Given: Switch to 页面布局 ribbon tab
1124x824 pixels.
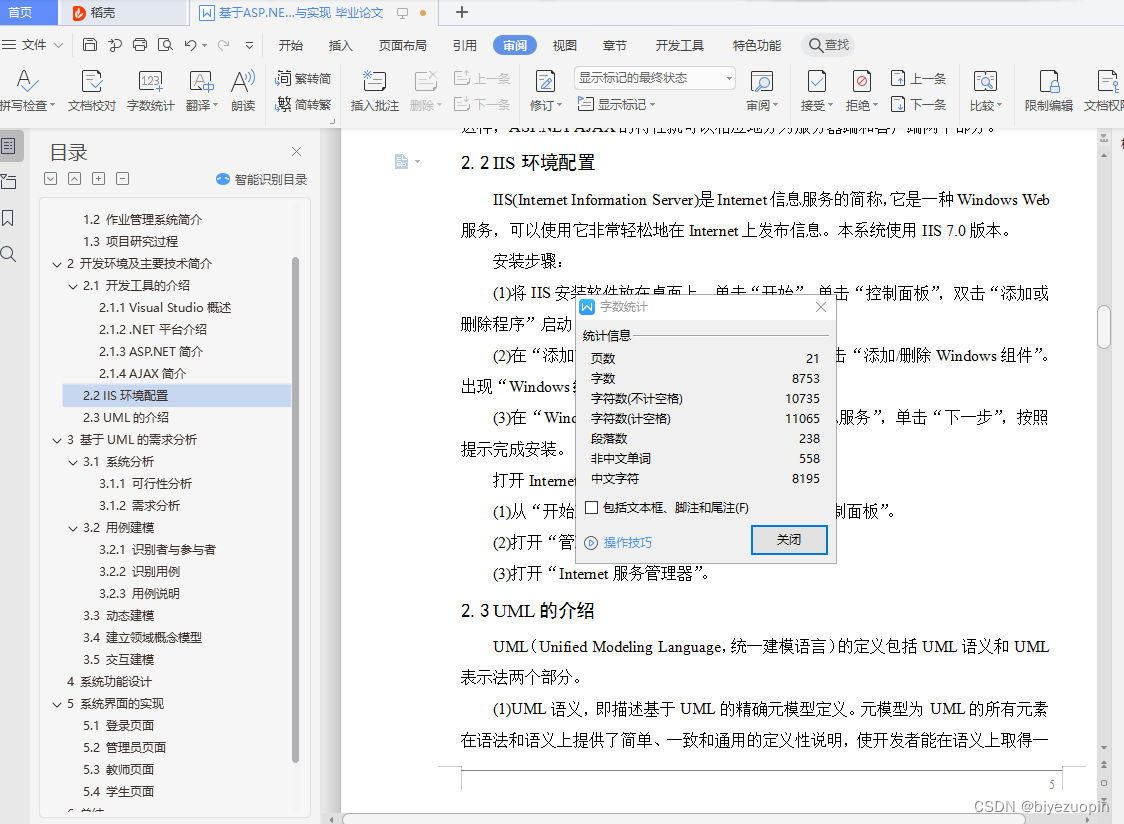Looking at the screenshot, I should coord(403,45).
